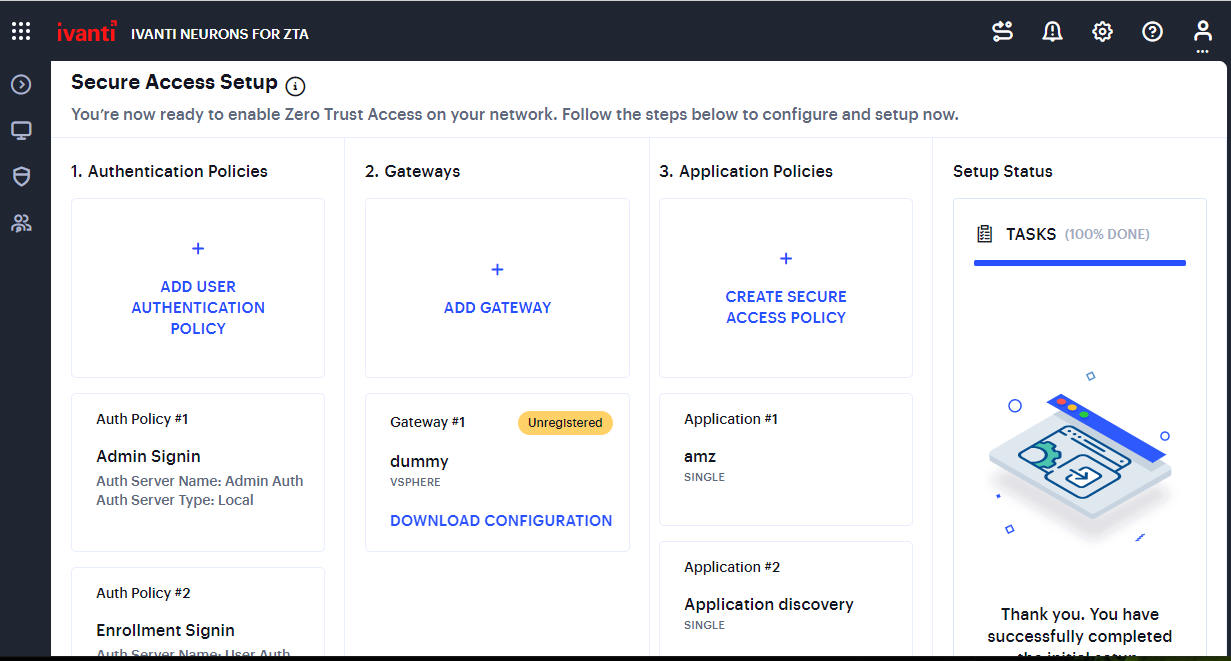Open the user profile menu
Screen dimensions: 1231x661
coord(1202,31)
